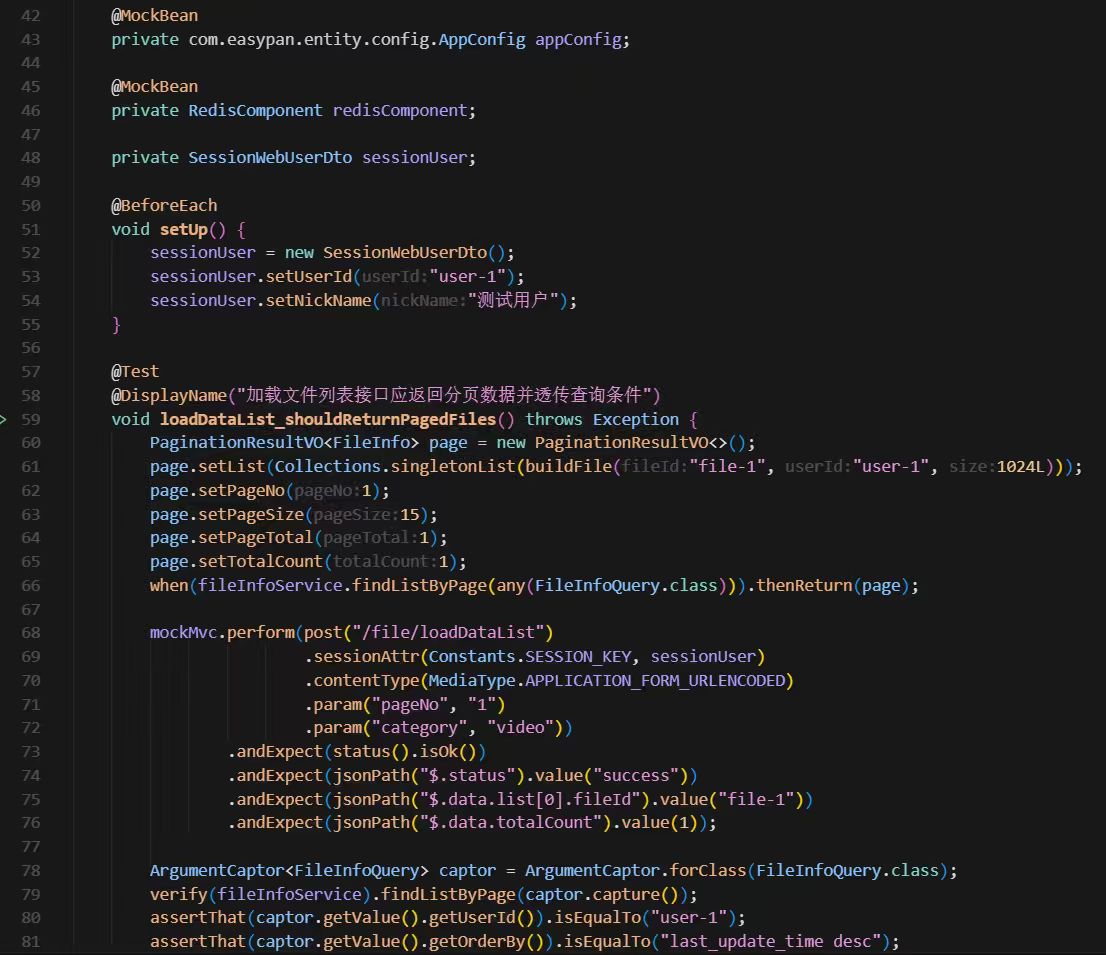
Task: Click the buildFile method call
Action: tap(569, 467)
